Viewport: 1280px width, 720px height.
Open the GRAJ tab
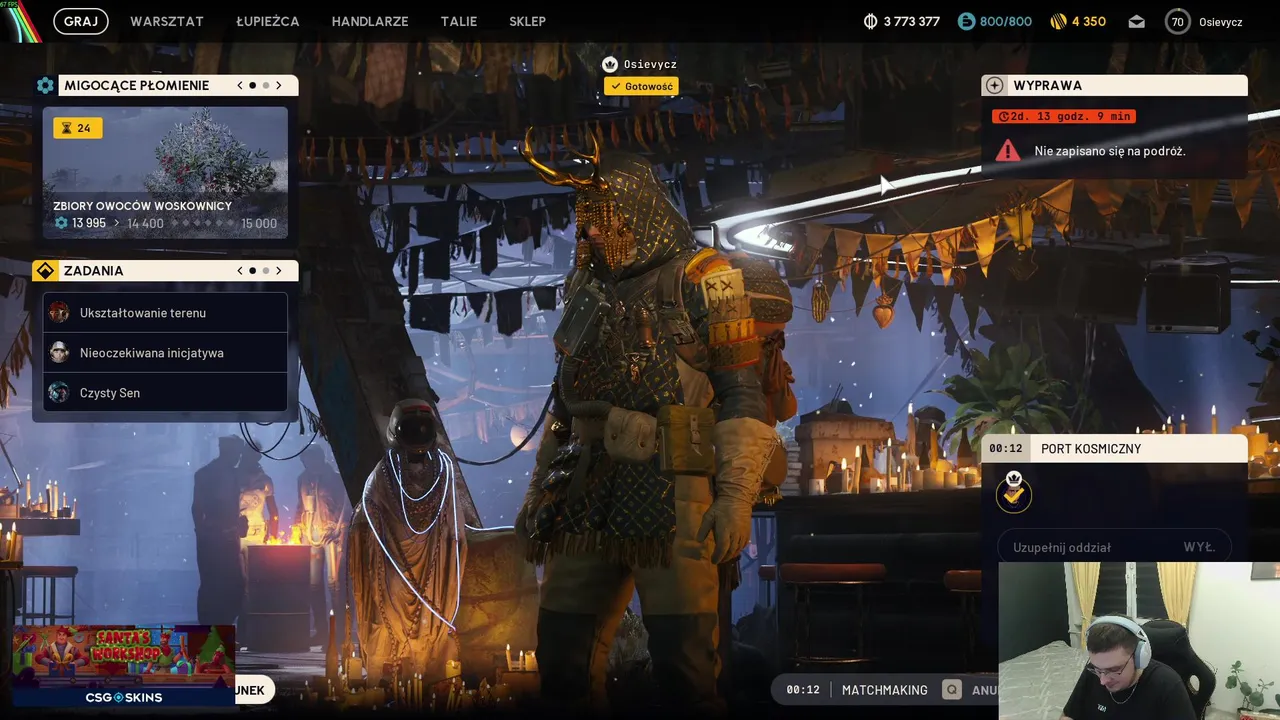click(81, 21)
